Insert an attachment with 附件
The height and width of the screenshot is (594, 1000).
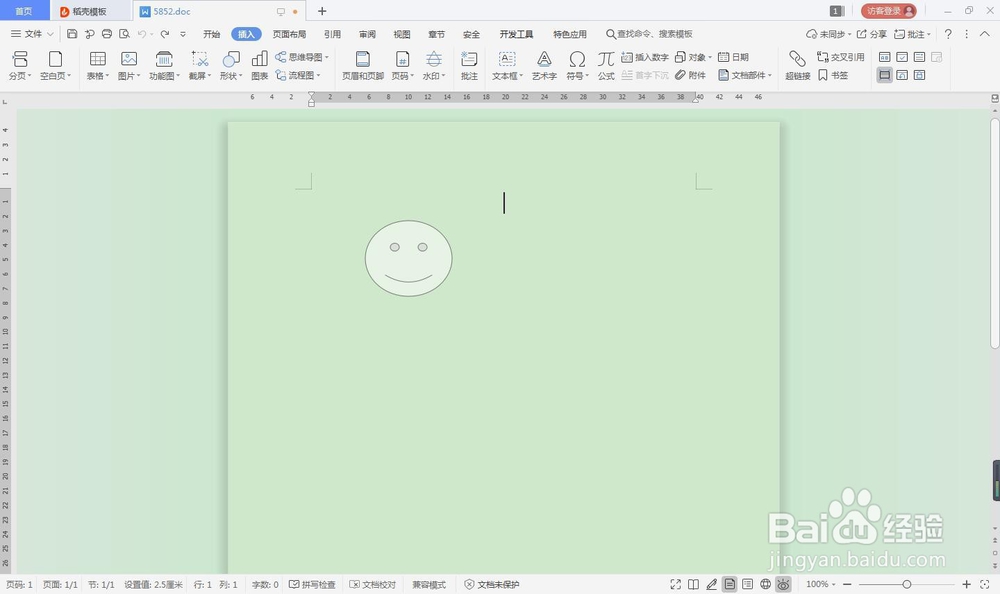click(x=689, y=74)
